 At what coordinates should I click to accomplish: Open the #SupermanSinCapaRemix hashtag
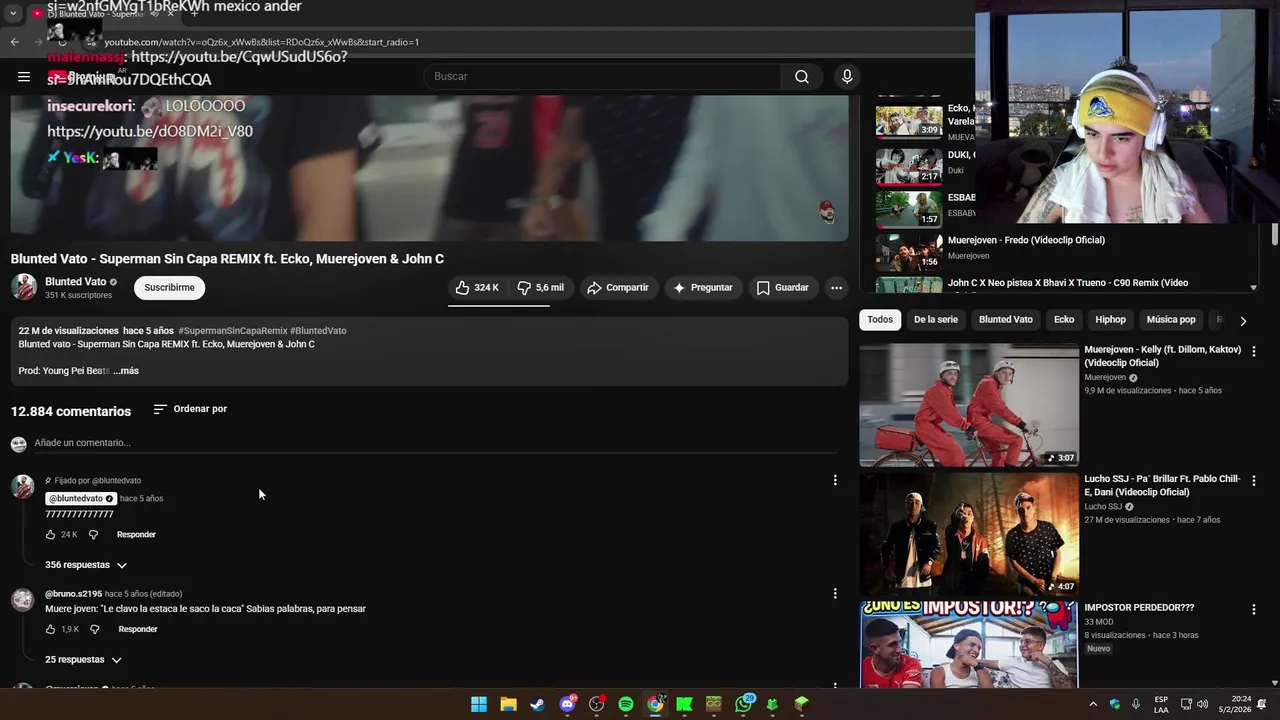pos(233,331)
